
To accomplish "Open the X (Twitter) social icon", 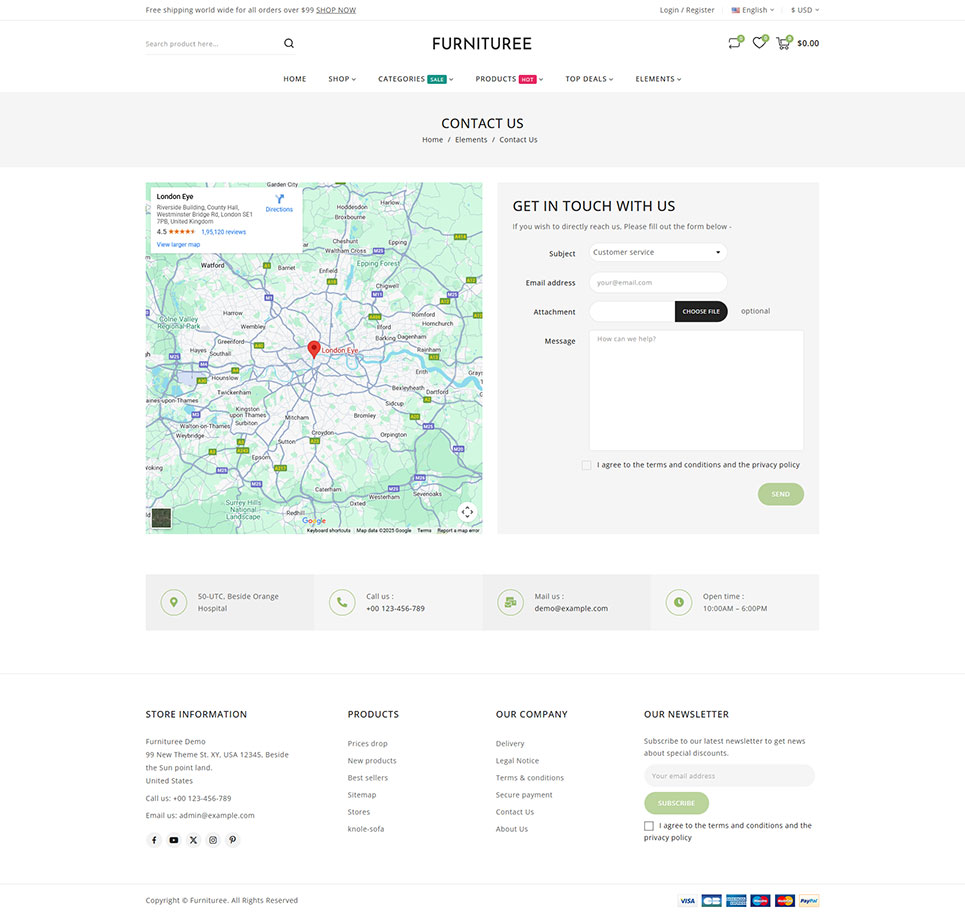I will [x=193, y=840].
